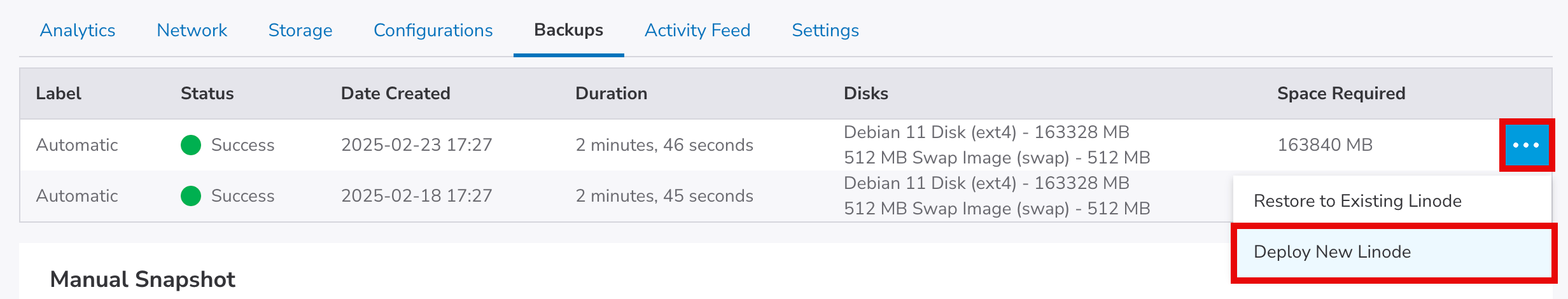Open the Configurations tab
The height and width of the screenshot is (299, 1568).
433,31
